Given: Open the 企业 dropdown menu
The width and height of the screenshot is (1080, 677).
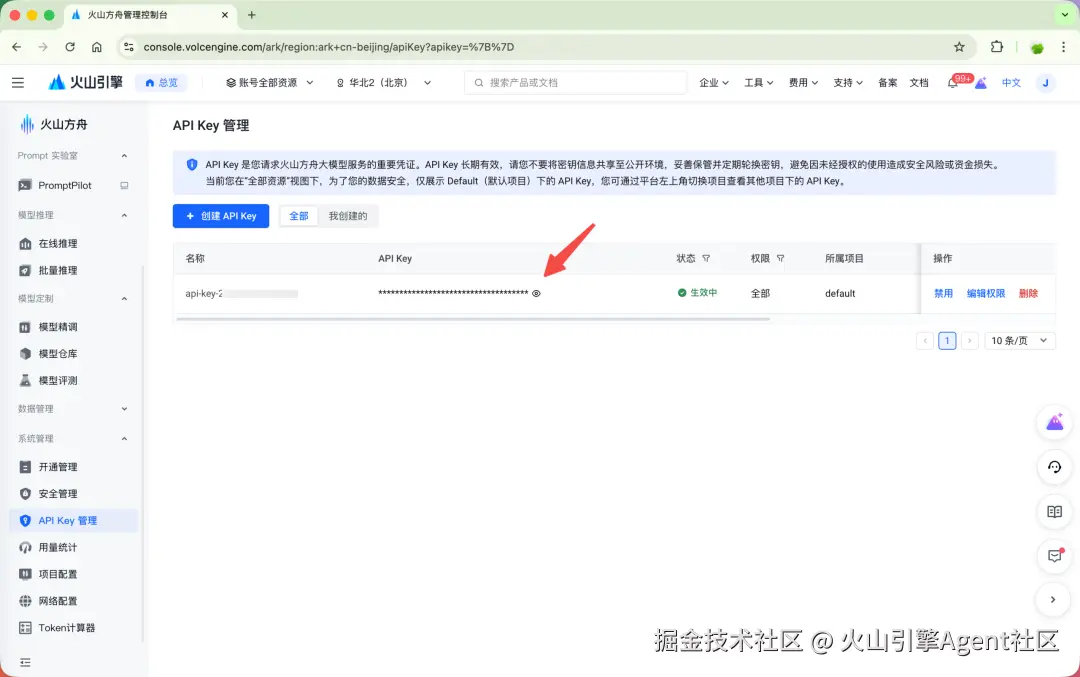Looking at the screenshot, I should [x=714, y=83].
